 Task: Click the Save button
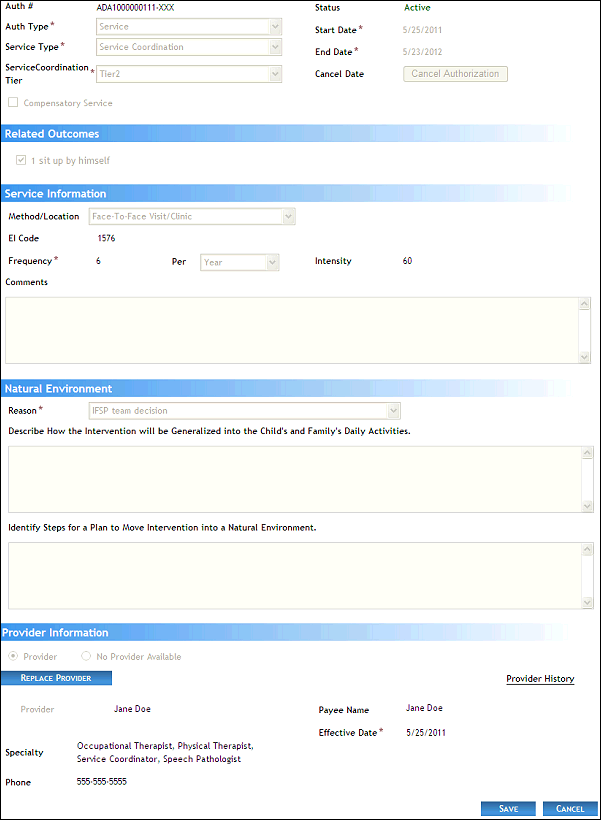click(508, 808)
